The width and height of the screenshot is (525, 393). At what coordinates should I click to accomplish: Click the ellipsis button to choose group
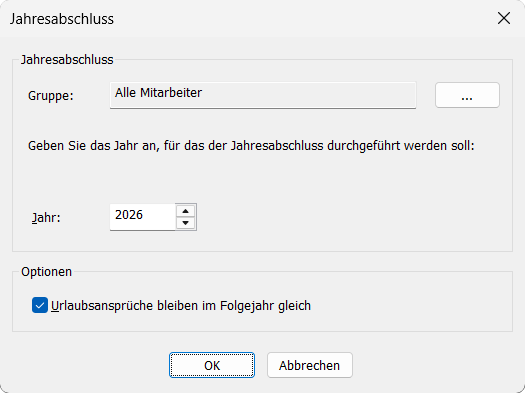(x=467, y=95)
